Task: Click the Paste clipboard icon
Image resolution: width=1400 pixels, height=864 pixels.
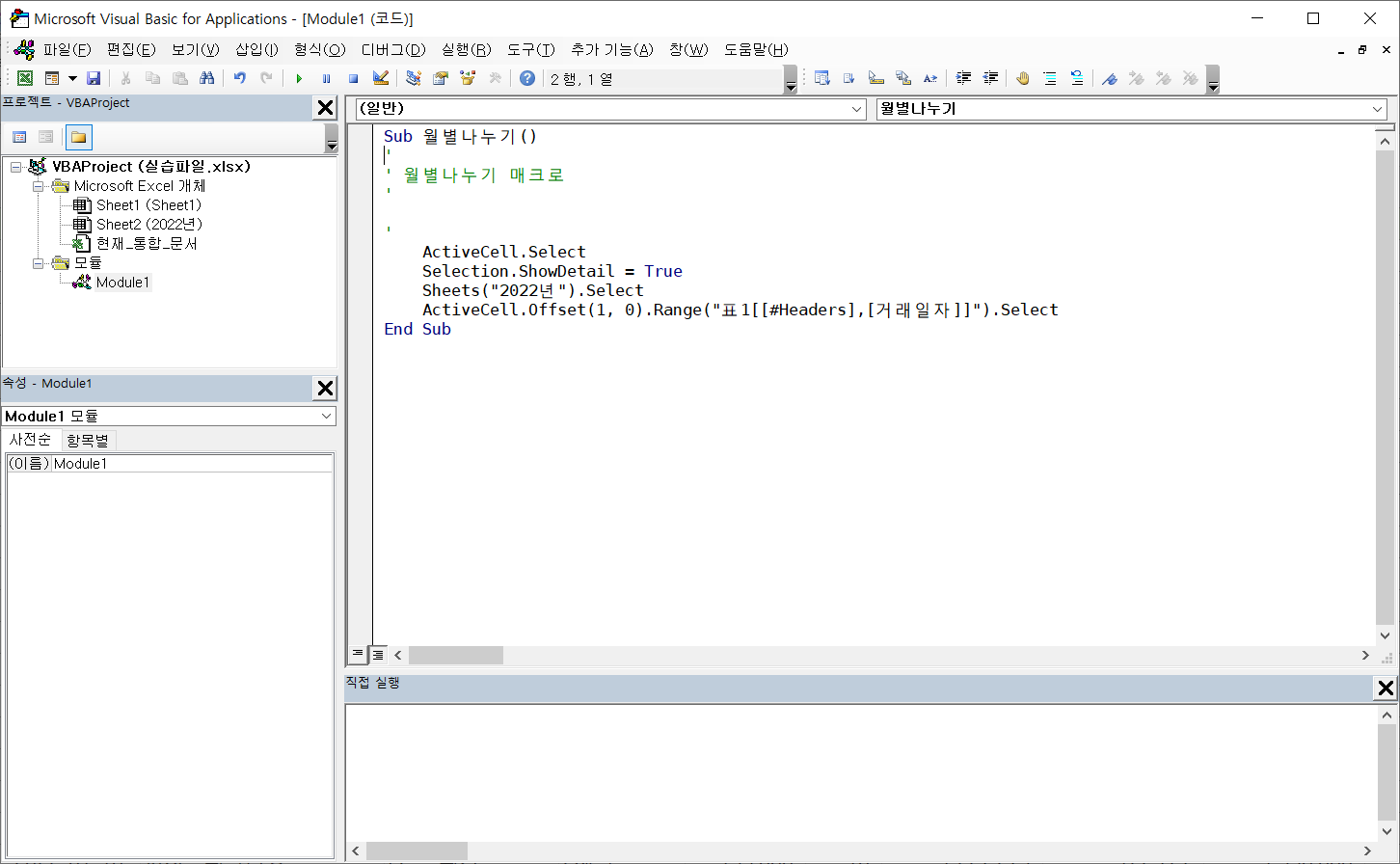Action: coord(179,78)
